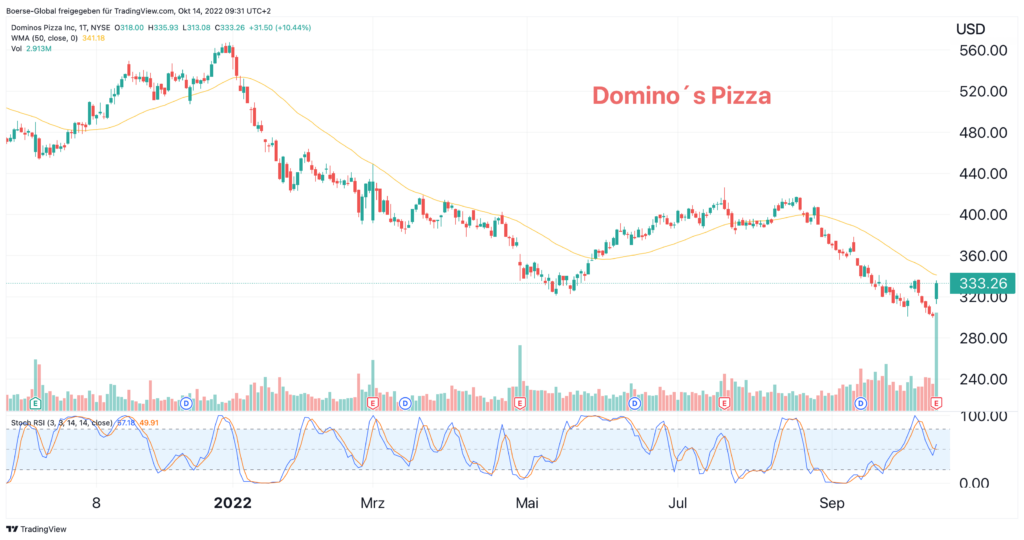This screenshot has height=540, width=1024.
Task: Open the dividend D marker just after Mrz
Action: pyautogui.click(x=405, y=404)
